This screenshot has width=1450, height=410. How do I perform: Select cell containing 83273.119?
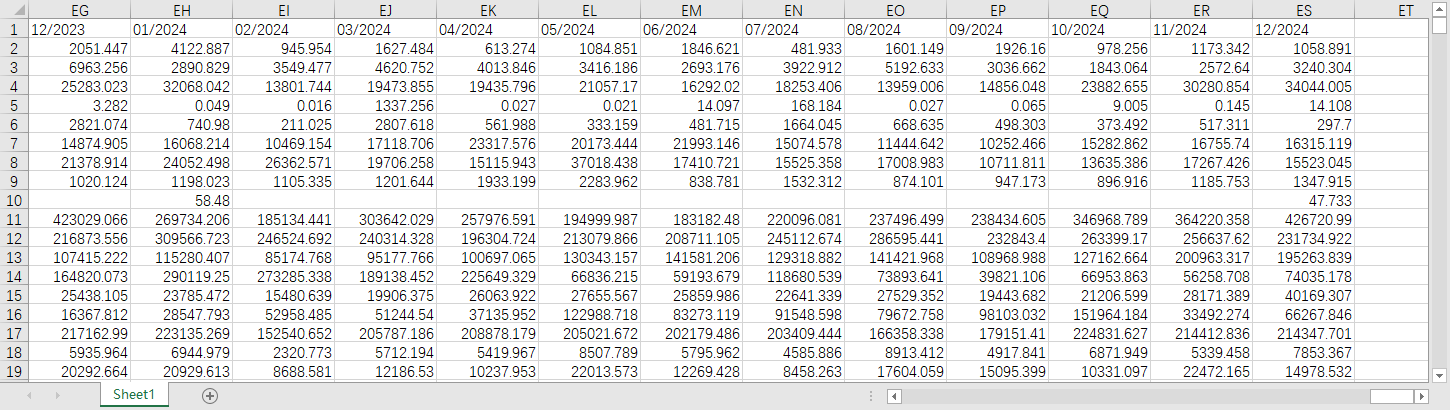691,314
